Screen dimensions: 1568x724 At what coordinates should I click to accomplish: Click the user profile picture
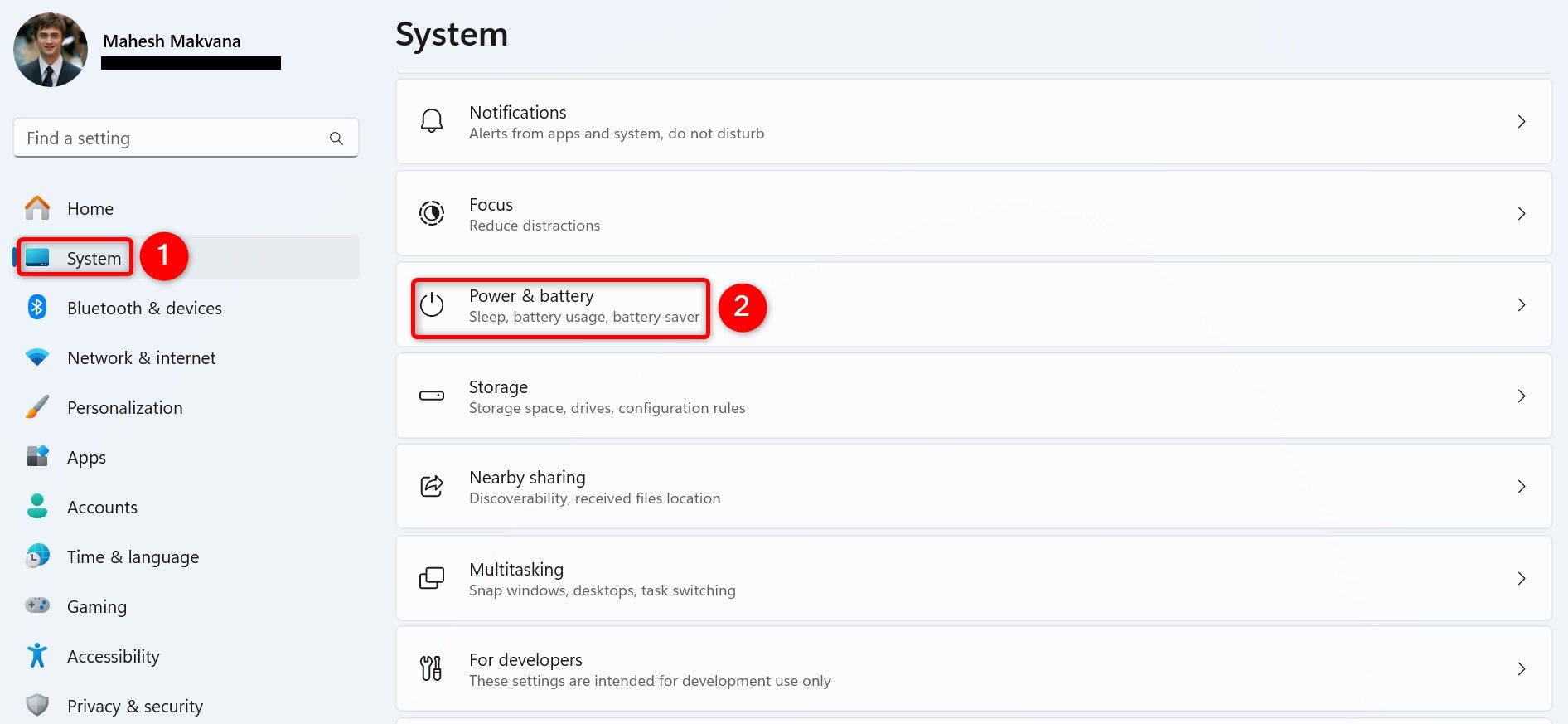(51, 50)
